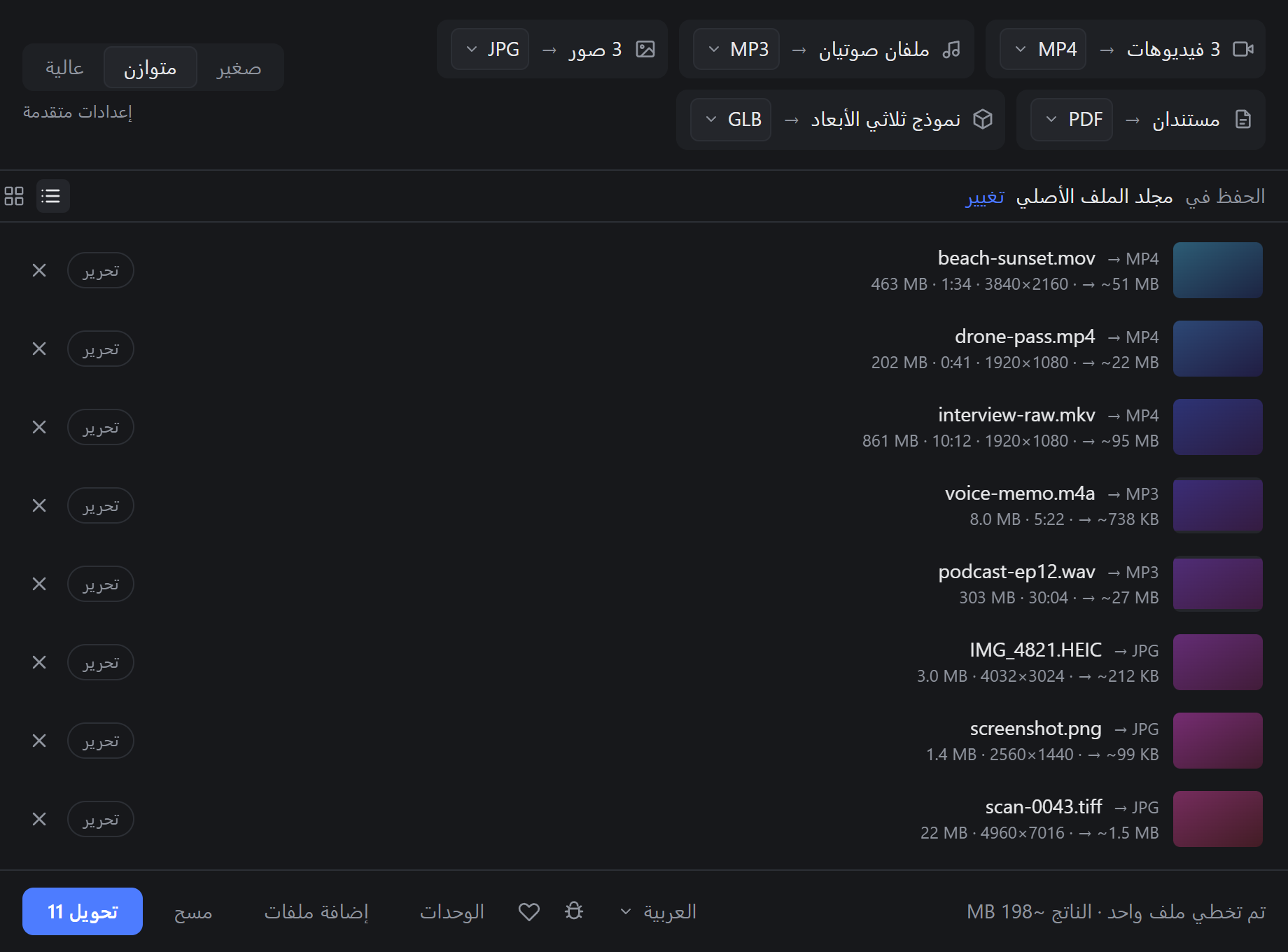Open the العربية language dropdown
Viewport: 1288px width, 952px height.
658,911
